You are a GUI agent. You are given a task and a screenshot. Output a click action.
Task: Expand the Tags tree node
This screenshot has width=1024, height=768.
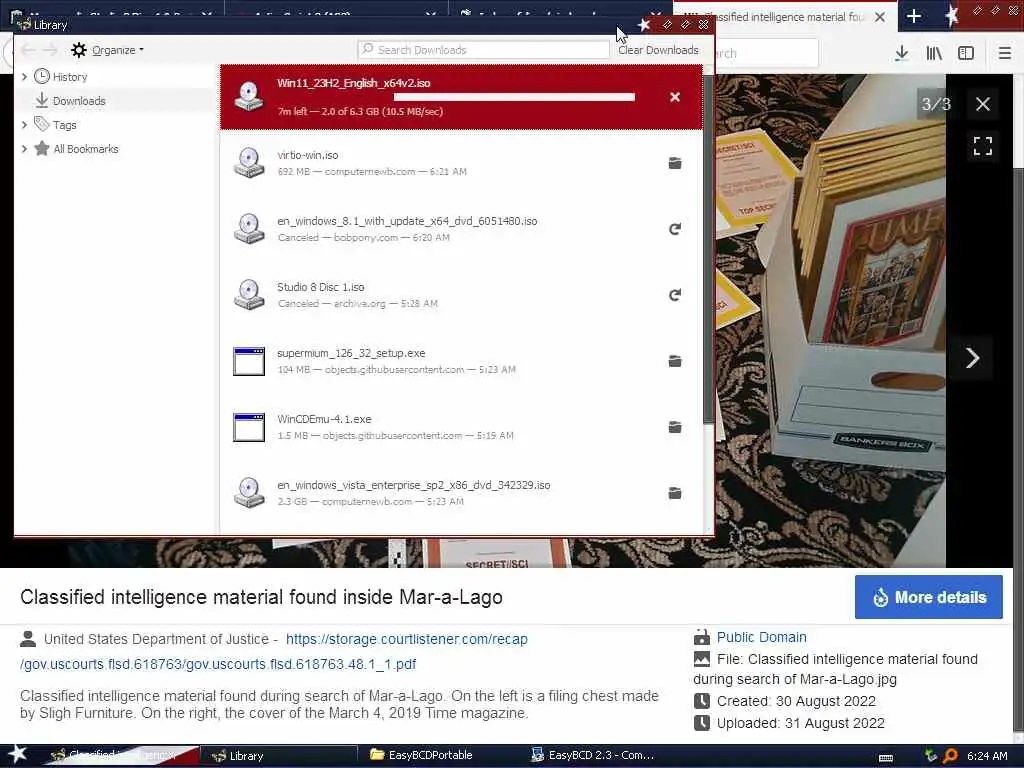(x=24, y=124)
